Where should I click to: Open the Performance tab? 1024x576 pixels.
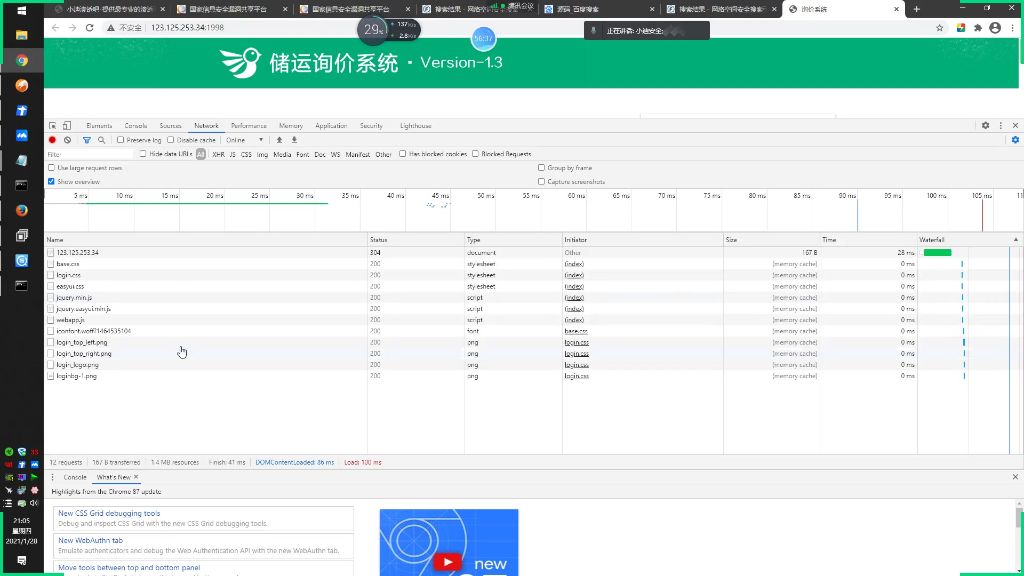(249, 125)
